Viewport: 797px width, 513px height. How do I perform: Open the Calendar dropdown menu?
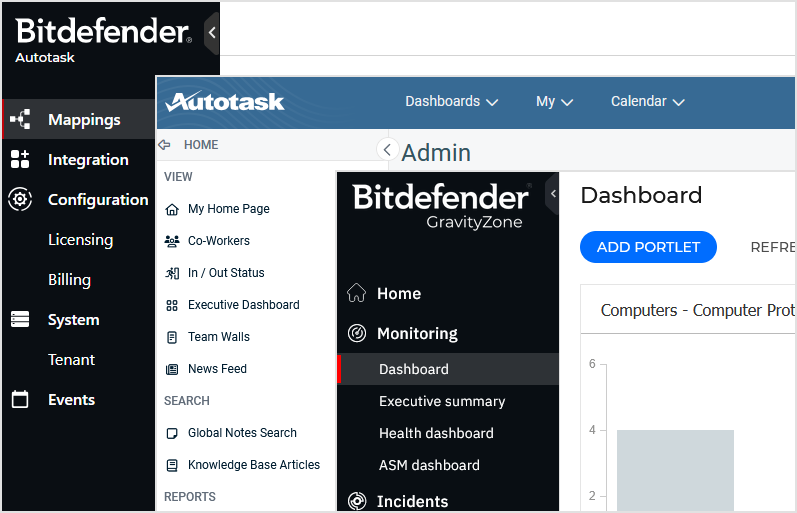tap(648, 102)
